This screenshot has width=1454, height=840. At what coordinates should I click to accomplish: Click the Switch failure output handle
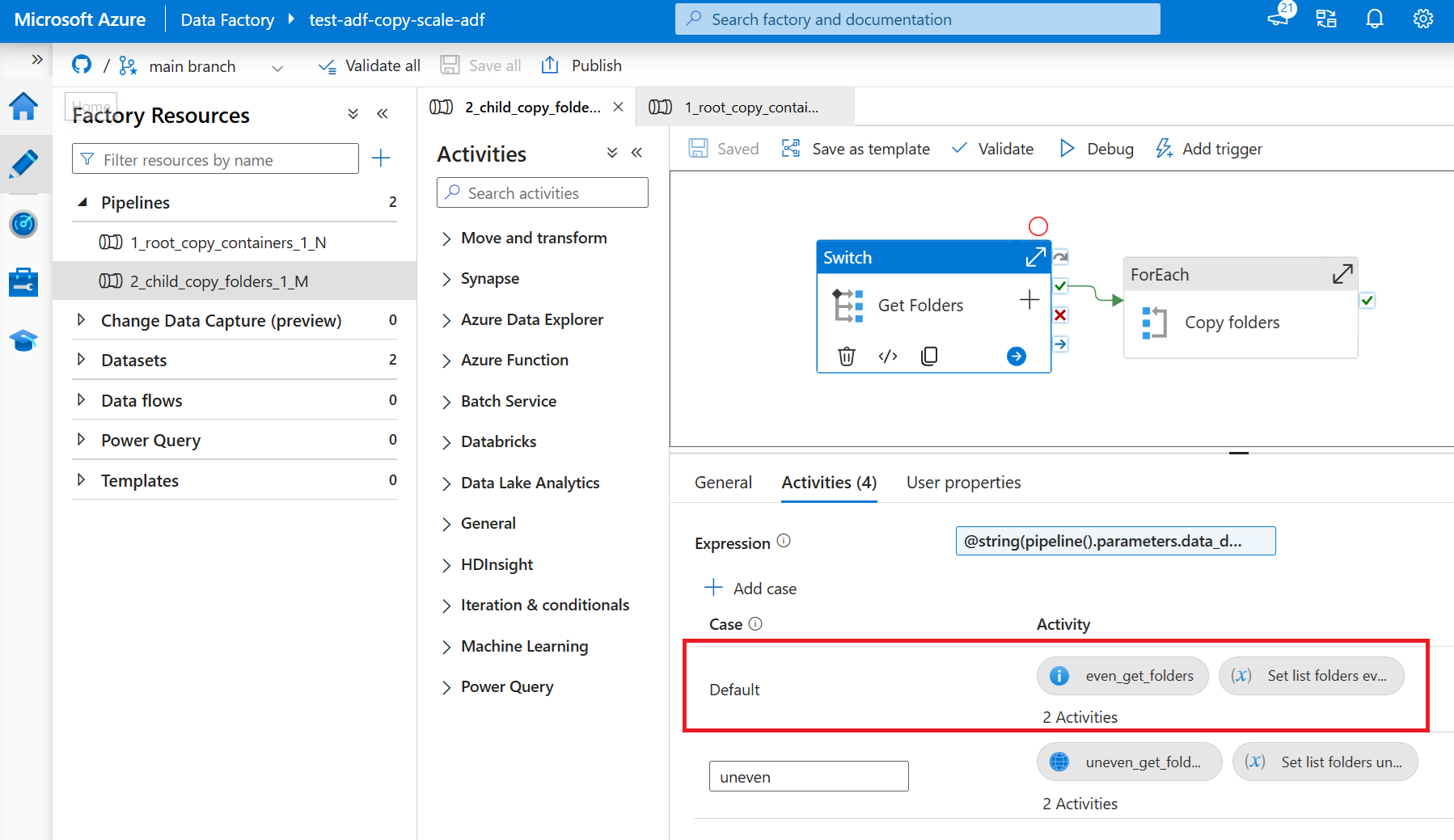pos(1060,315)
